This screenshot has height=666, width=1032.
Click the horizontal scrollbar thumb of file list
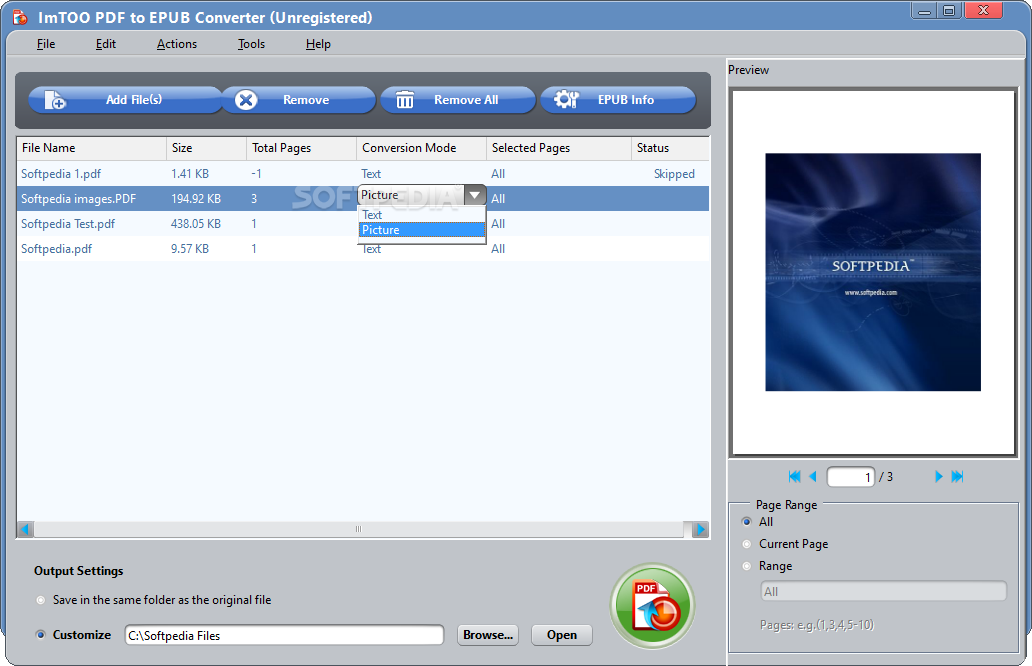point(359,529)
